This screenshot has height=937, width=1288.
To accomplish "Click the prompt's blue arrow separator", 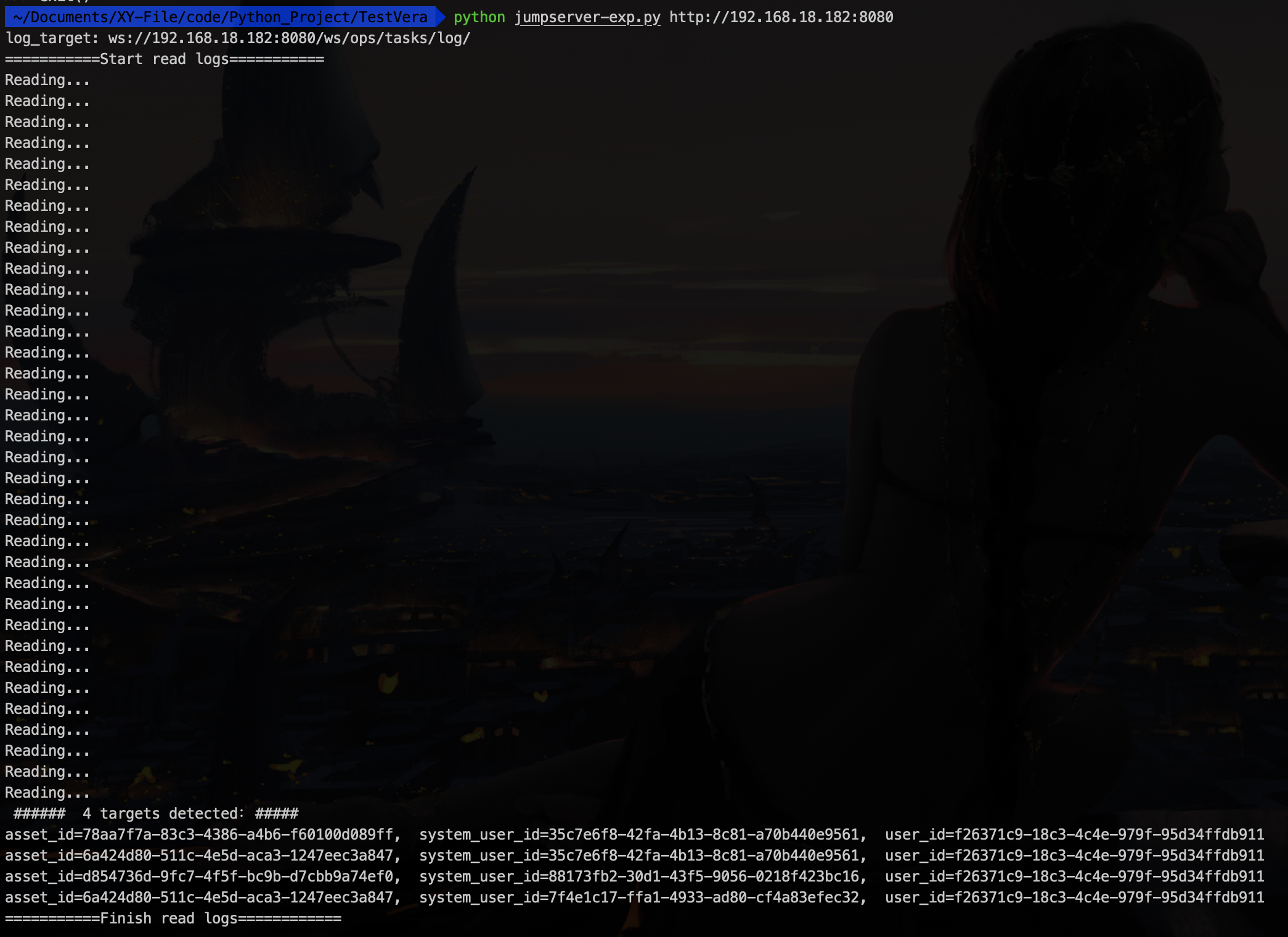I will (440, 17).
